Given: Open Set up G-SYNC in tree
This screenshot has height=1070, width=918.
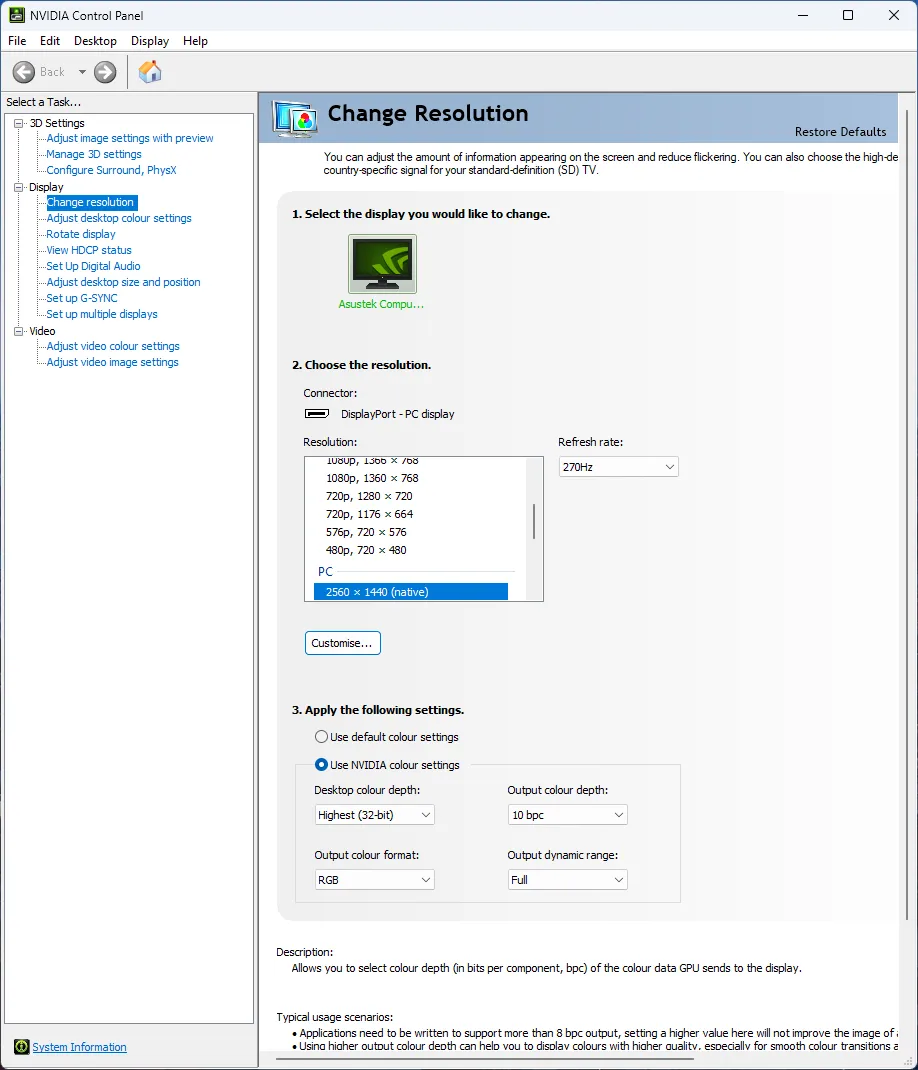Looking at the screenshot, I should 82,298.
